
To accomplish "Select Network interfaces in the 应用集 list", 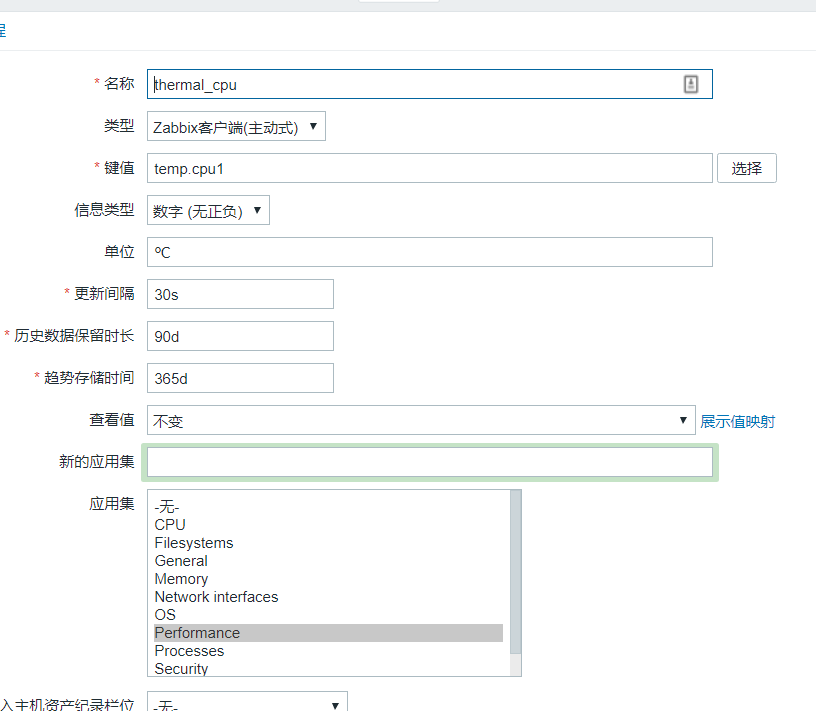I will click(x=328, y=597).
